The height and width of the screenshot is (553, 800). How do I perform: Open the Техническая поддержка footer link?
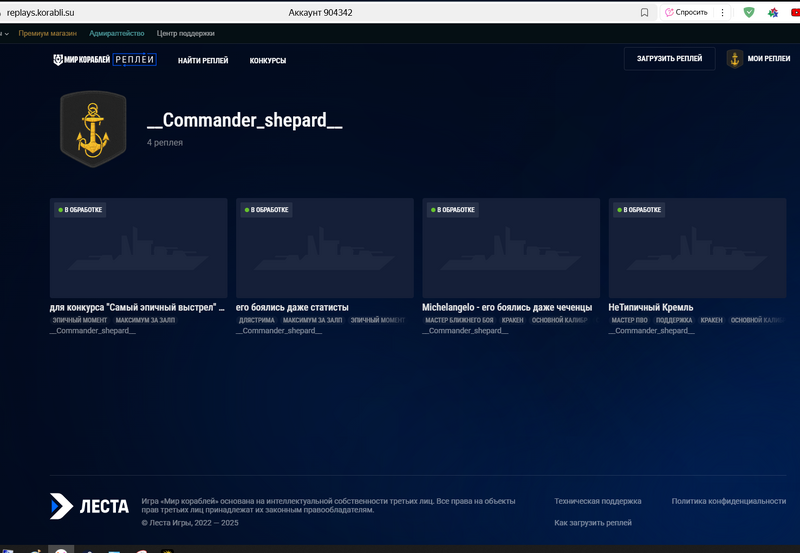(598, 501)
